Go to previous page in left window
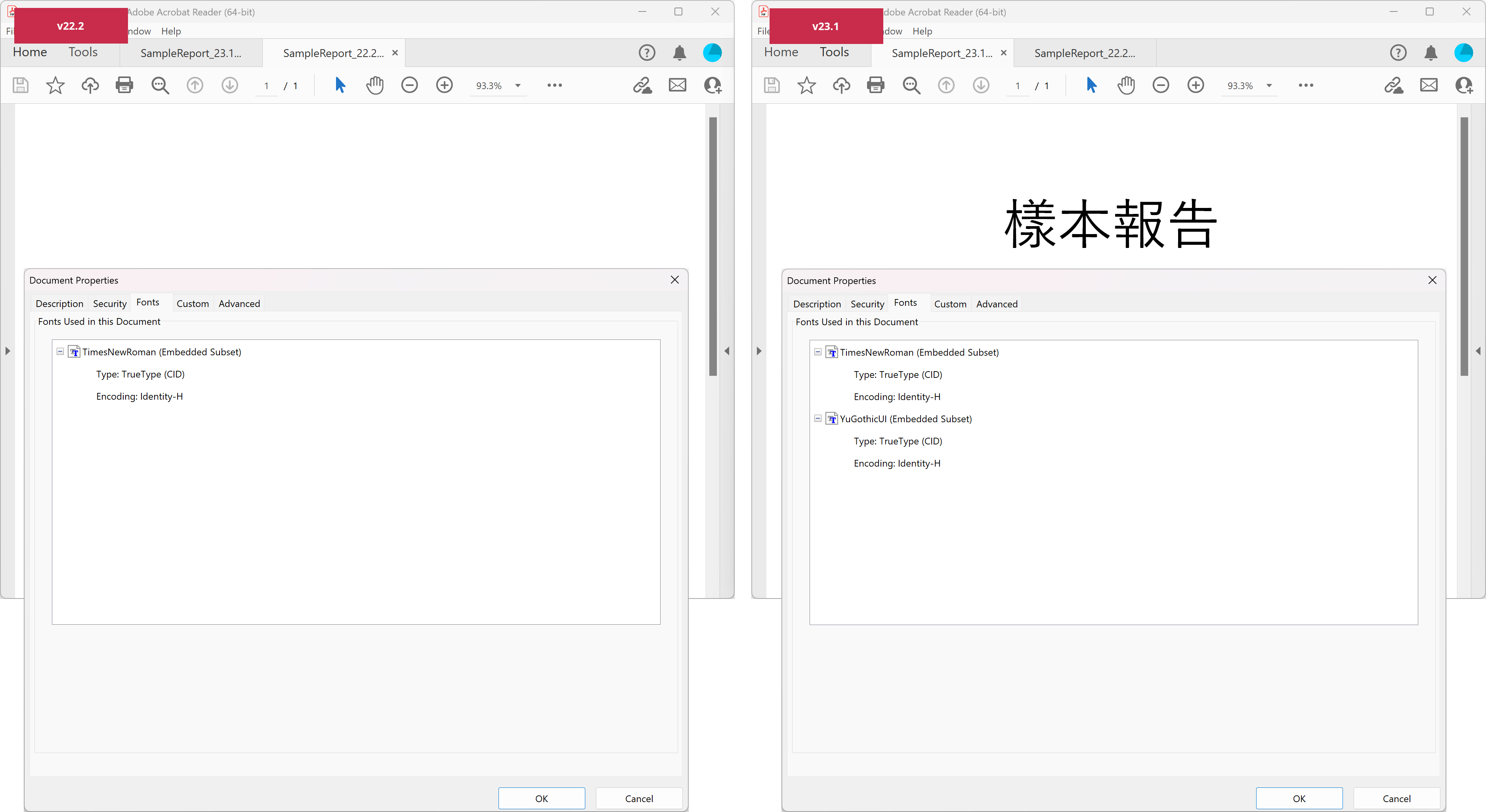Viewport: 1486px width, 812px height. (195, 85)
